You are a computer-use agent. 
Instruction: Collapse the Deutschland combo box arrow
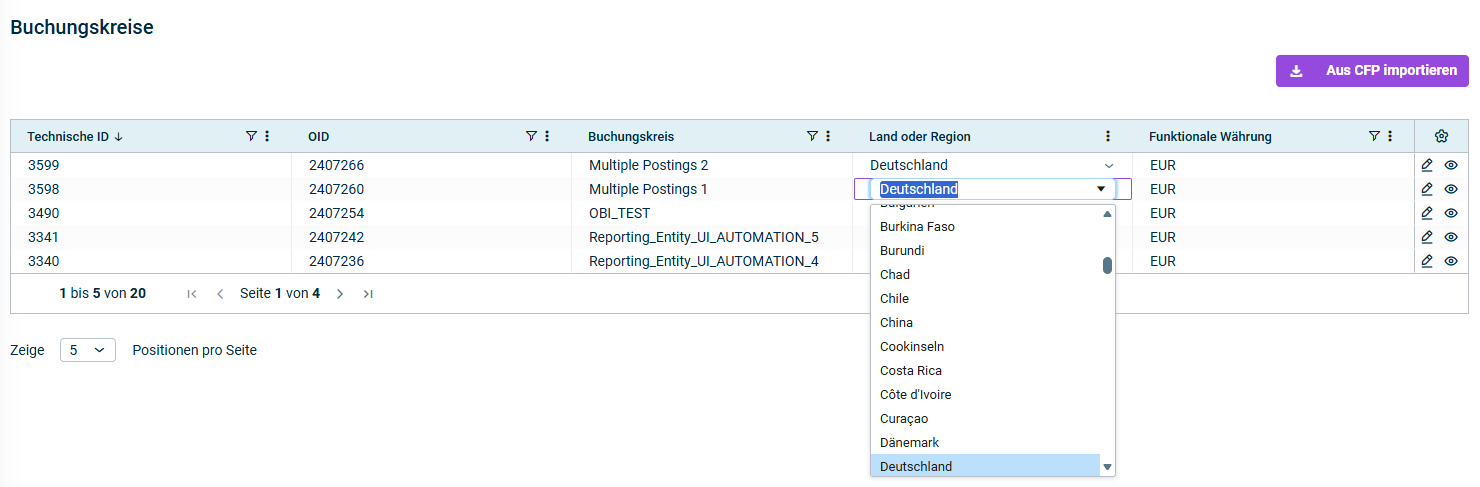point(1101,189)
